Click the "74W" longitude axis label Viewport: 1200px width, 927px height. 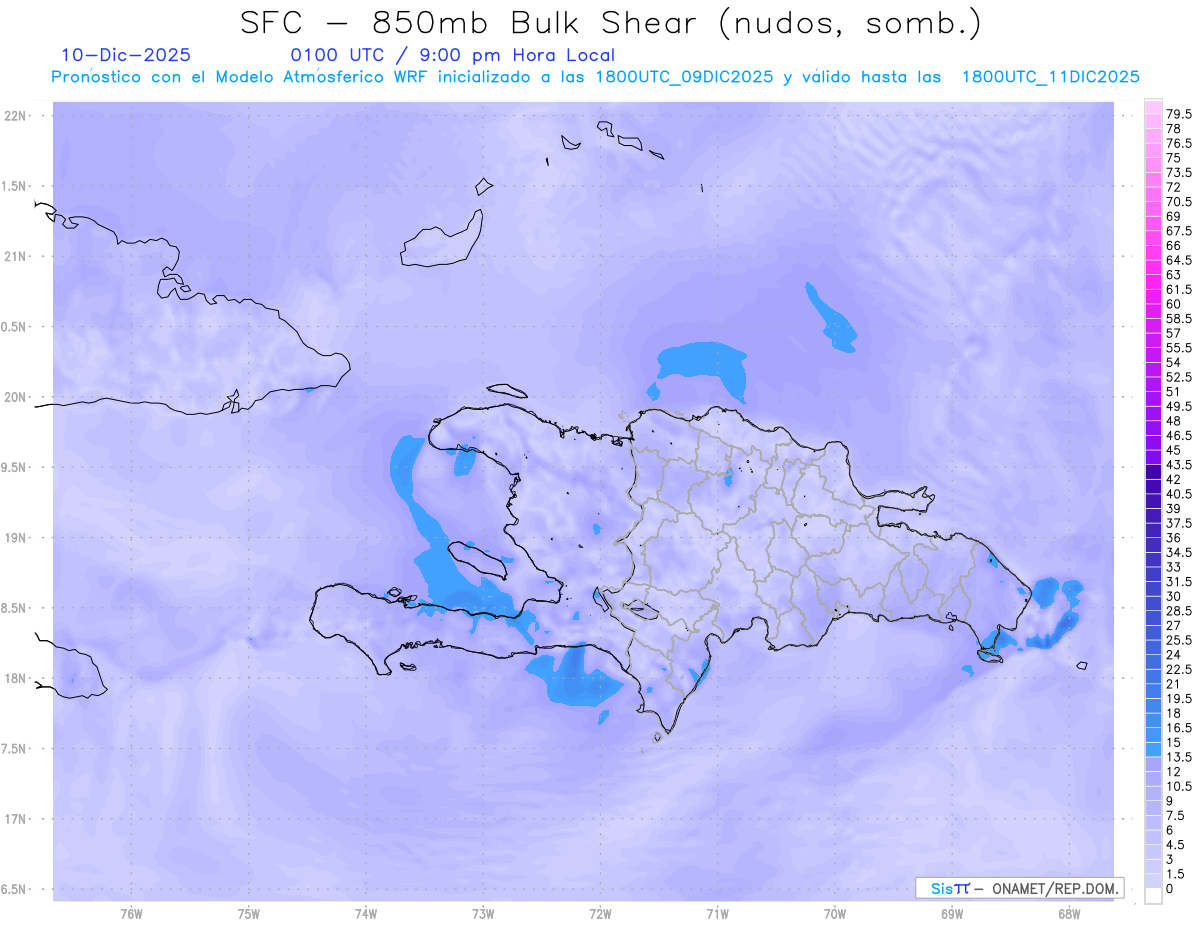tap(366, 913)
